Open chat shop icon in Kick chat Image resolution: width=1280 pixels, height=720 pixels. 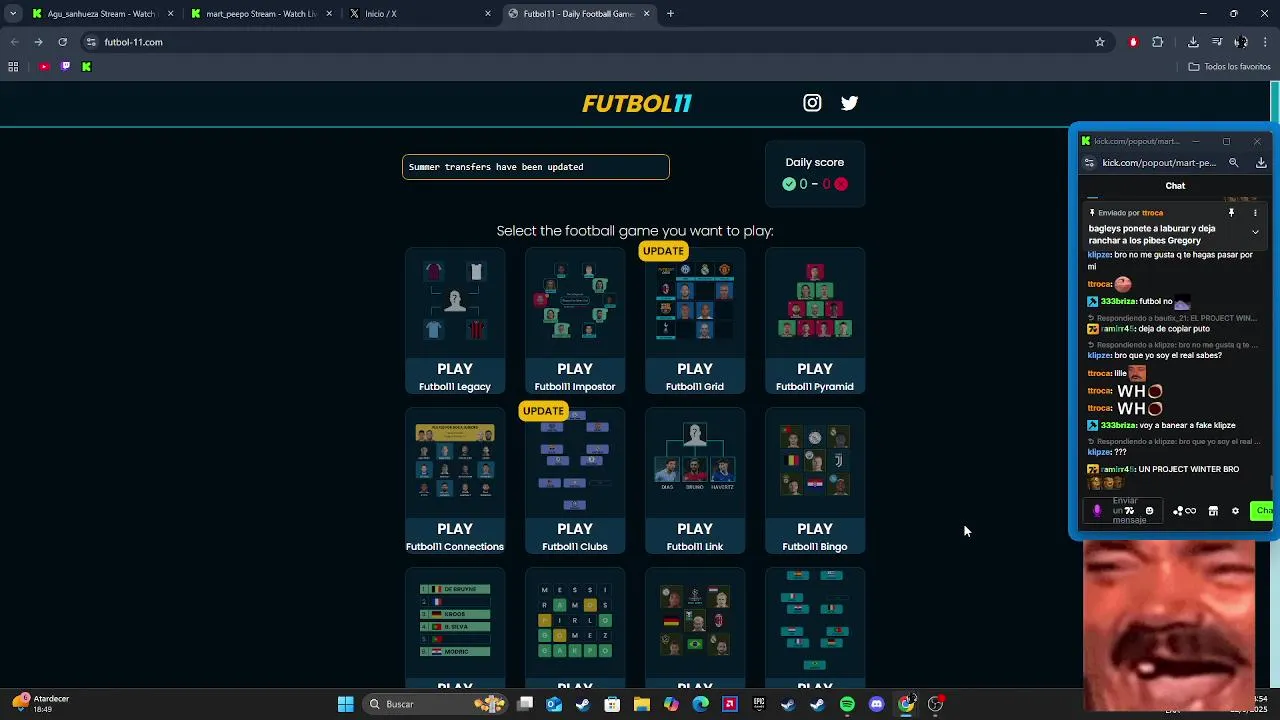1213,511
